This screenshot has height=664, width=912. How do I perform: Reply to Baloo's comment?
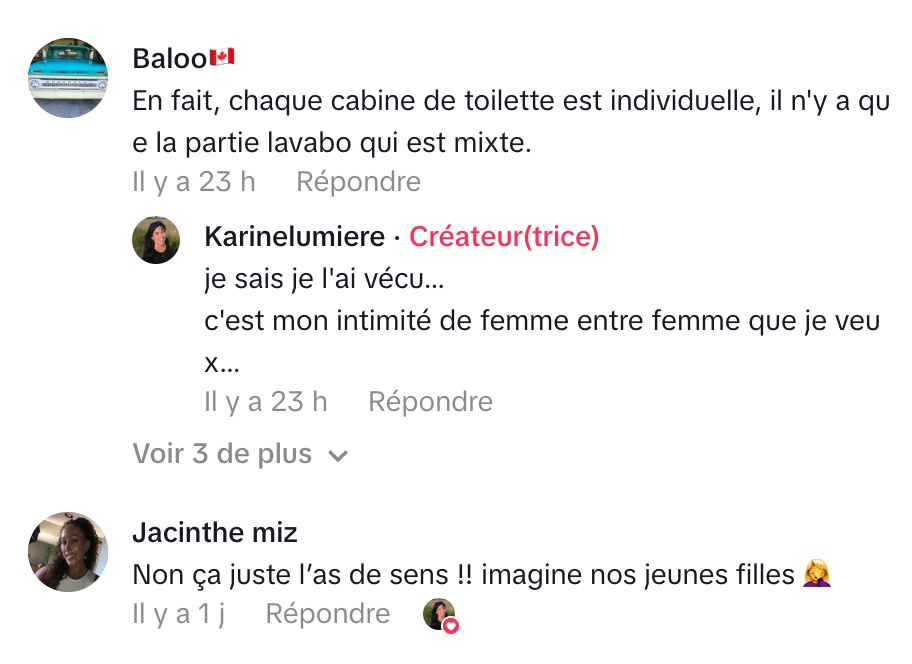tap(358, 182)
